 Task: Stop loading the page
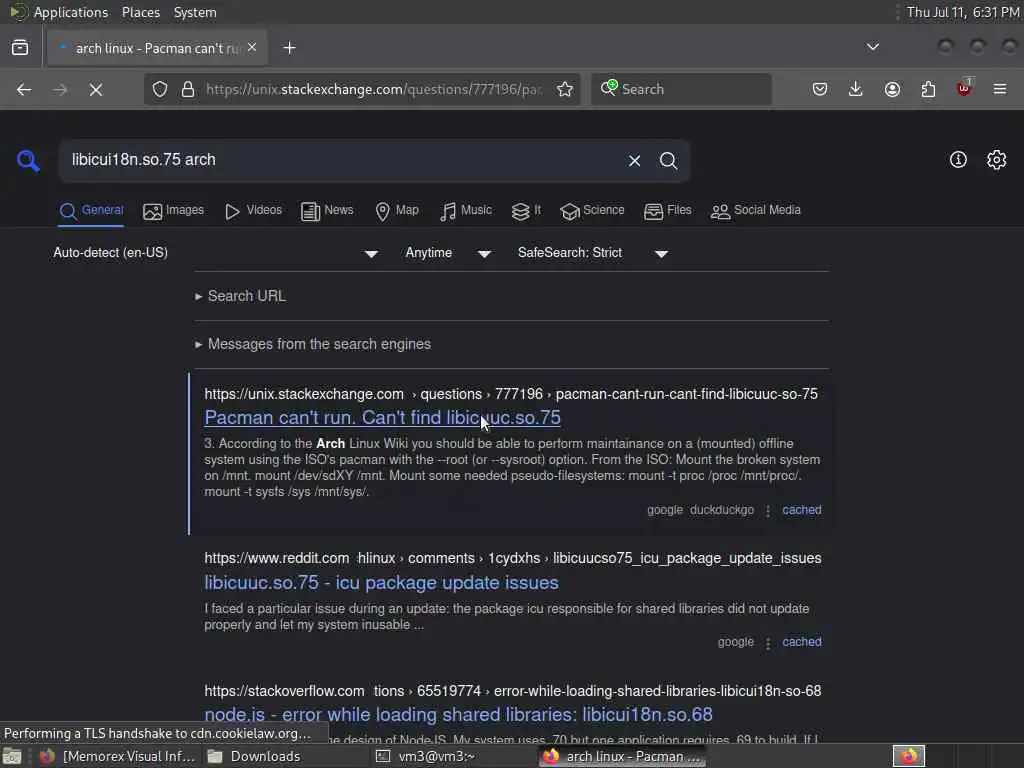tap(96, 89)
